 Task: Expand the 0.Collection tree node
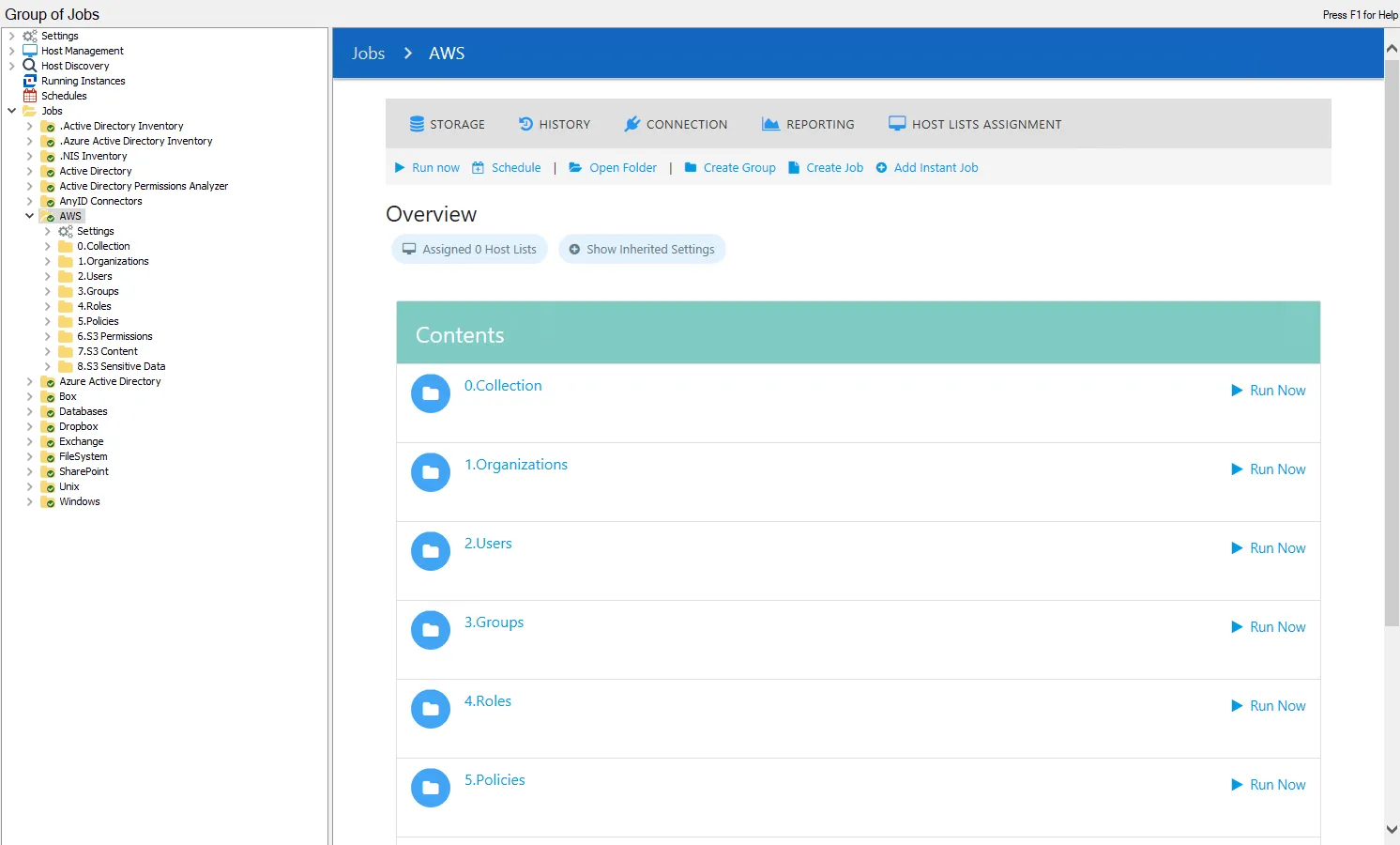click(47, 246)
